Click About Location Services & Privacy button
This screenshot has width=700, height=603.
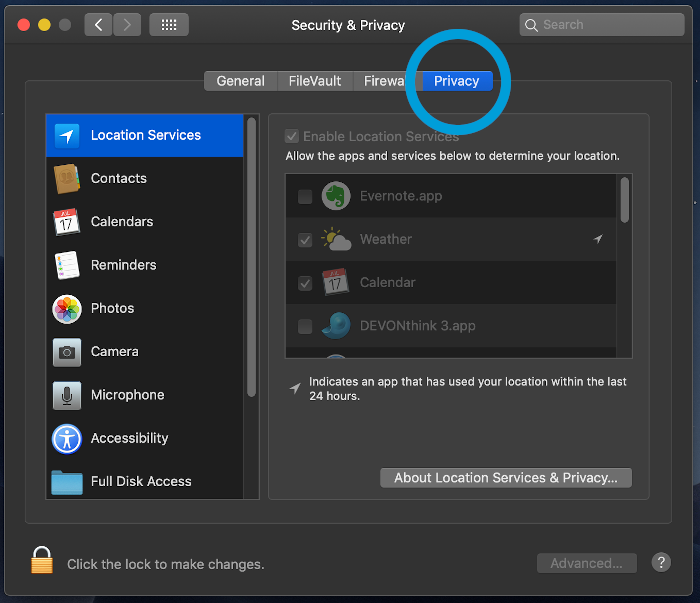506,478
